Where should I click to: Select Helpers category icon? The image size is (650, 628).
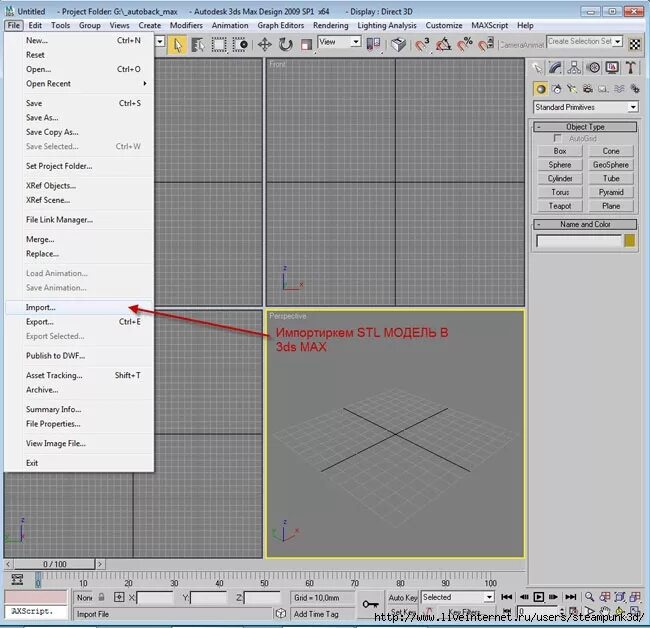click(x=604, y=89)
